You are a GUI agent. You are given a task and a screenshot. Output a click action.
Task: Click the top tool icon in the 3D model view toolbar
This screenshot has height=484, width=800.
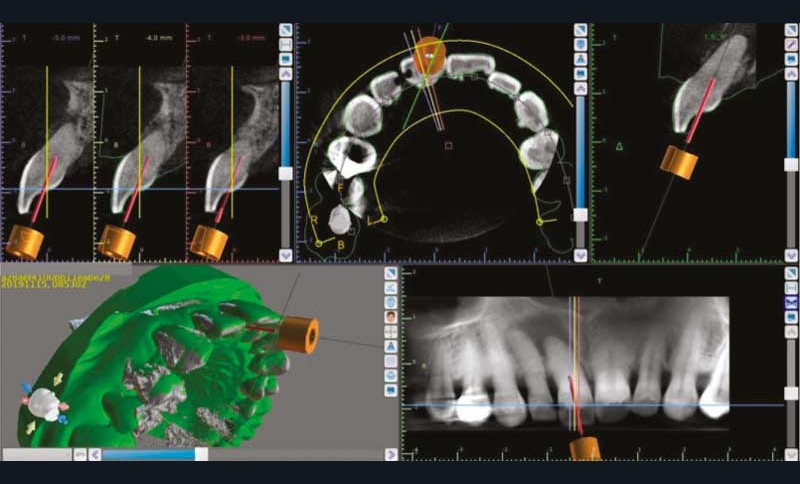tap(391, 272)
